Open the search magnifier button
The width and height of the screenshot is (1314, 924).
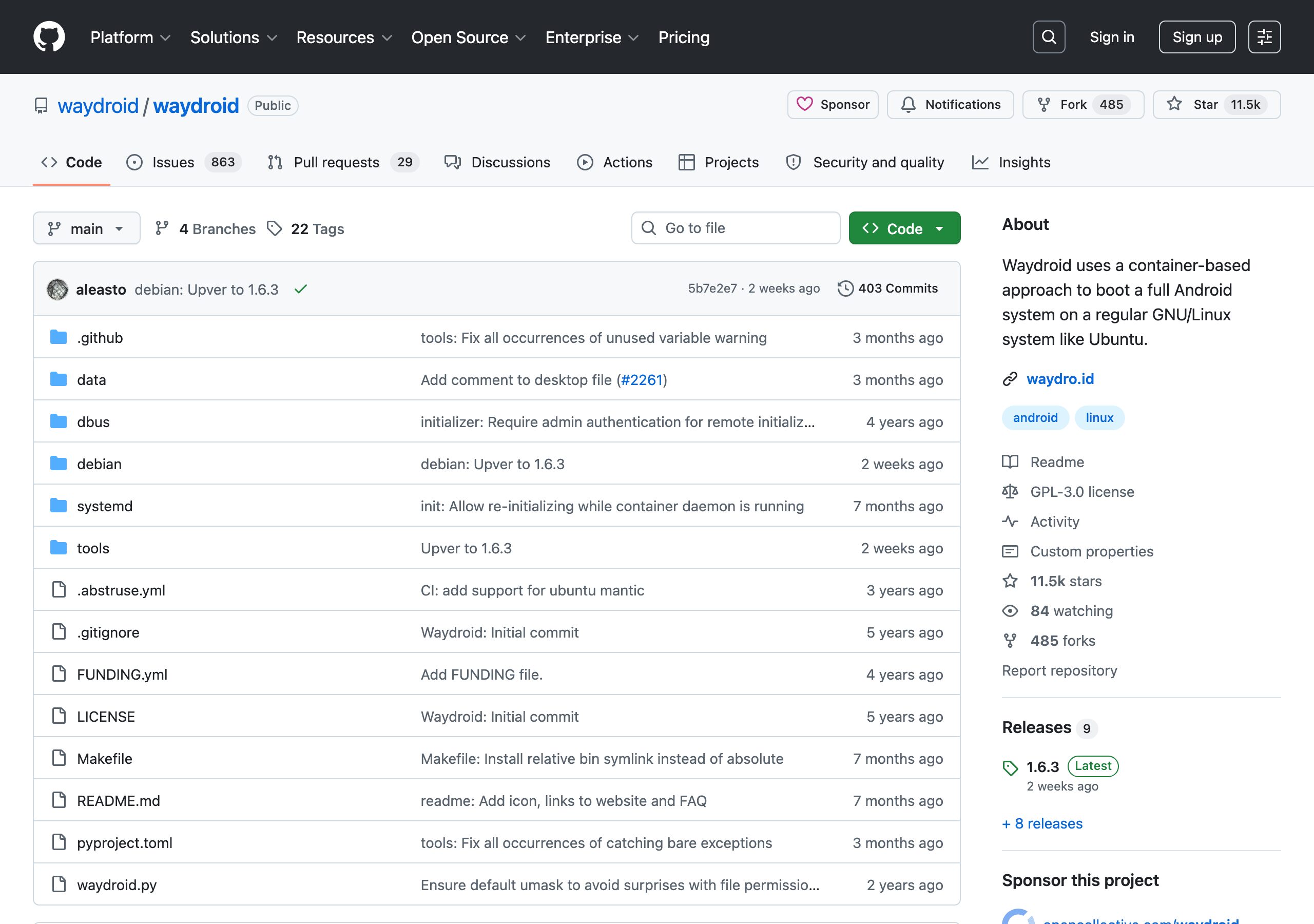[1049, 37]
